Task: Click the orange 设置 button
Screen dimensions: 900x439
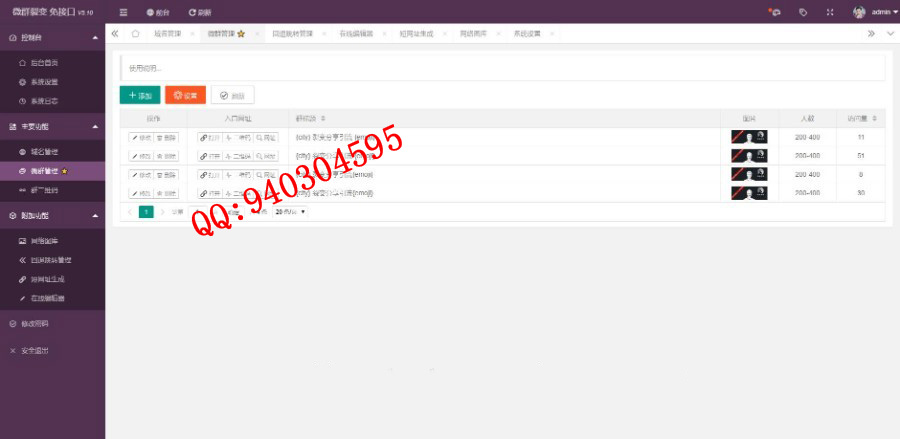Action: [185, 95]
